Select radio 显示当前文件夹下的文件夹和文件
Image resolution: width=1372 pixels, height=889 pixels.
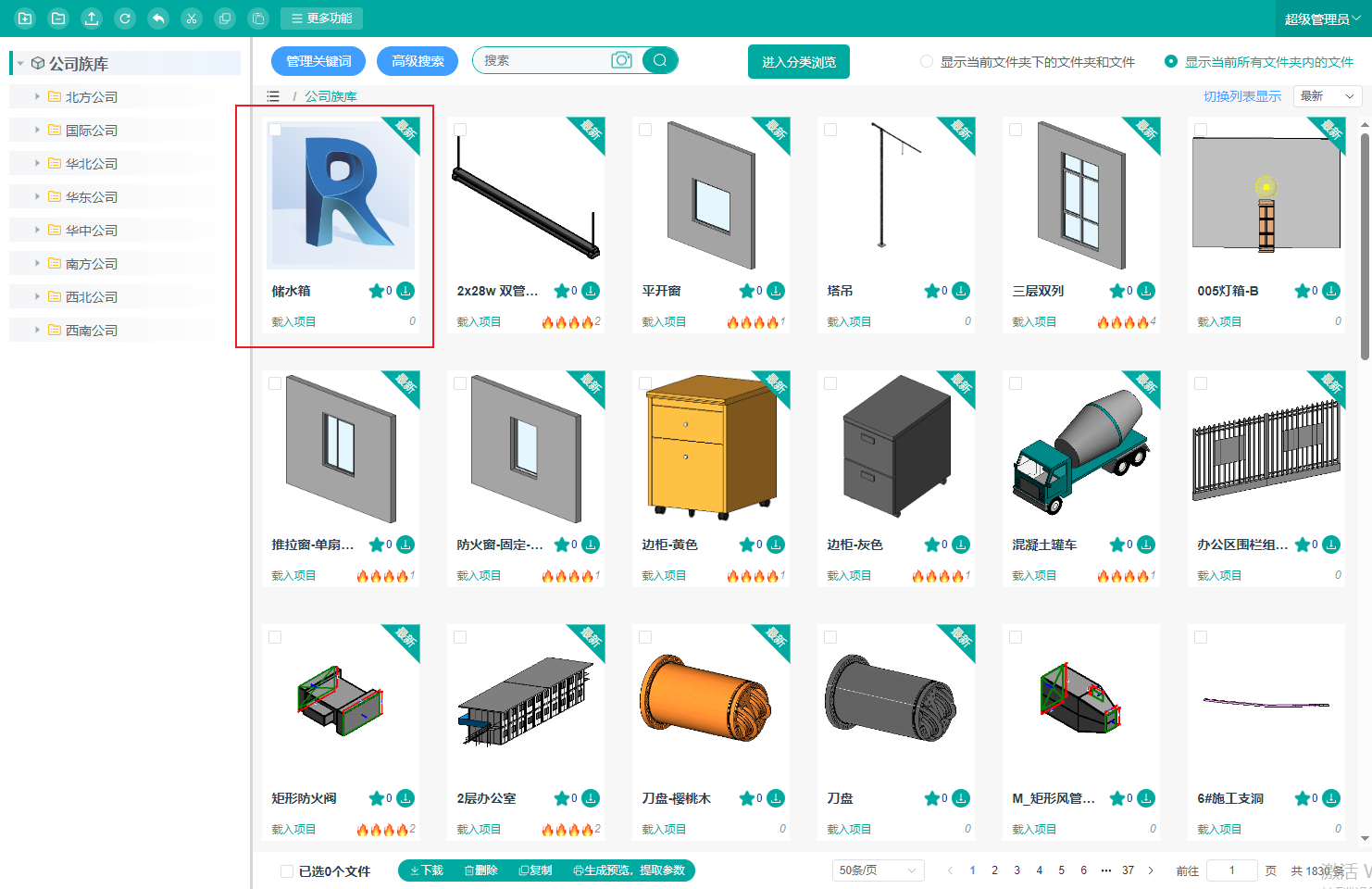[927, 62]
